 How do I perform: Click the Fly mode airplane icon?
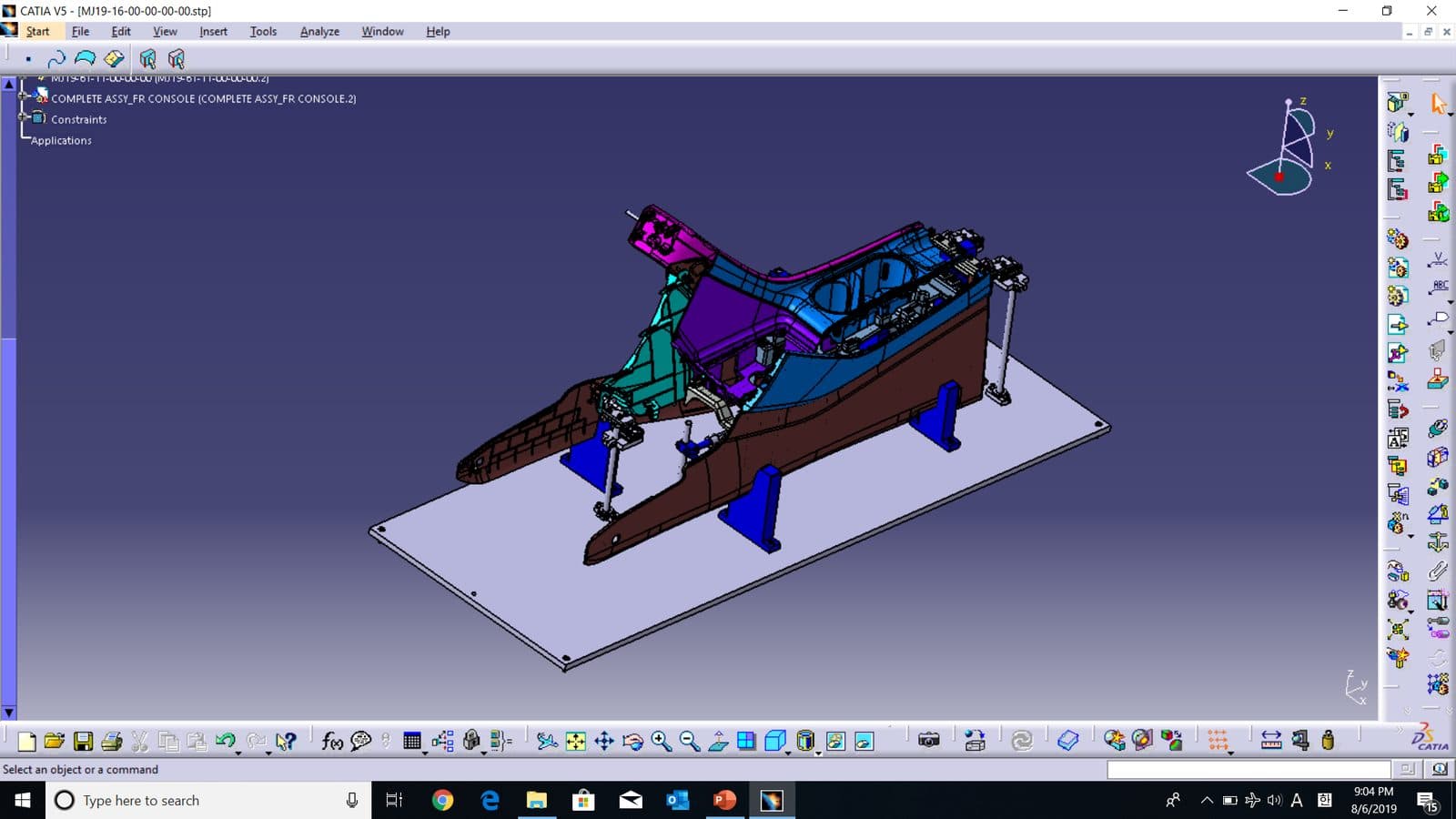click(547, 742)
